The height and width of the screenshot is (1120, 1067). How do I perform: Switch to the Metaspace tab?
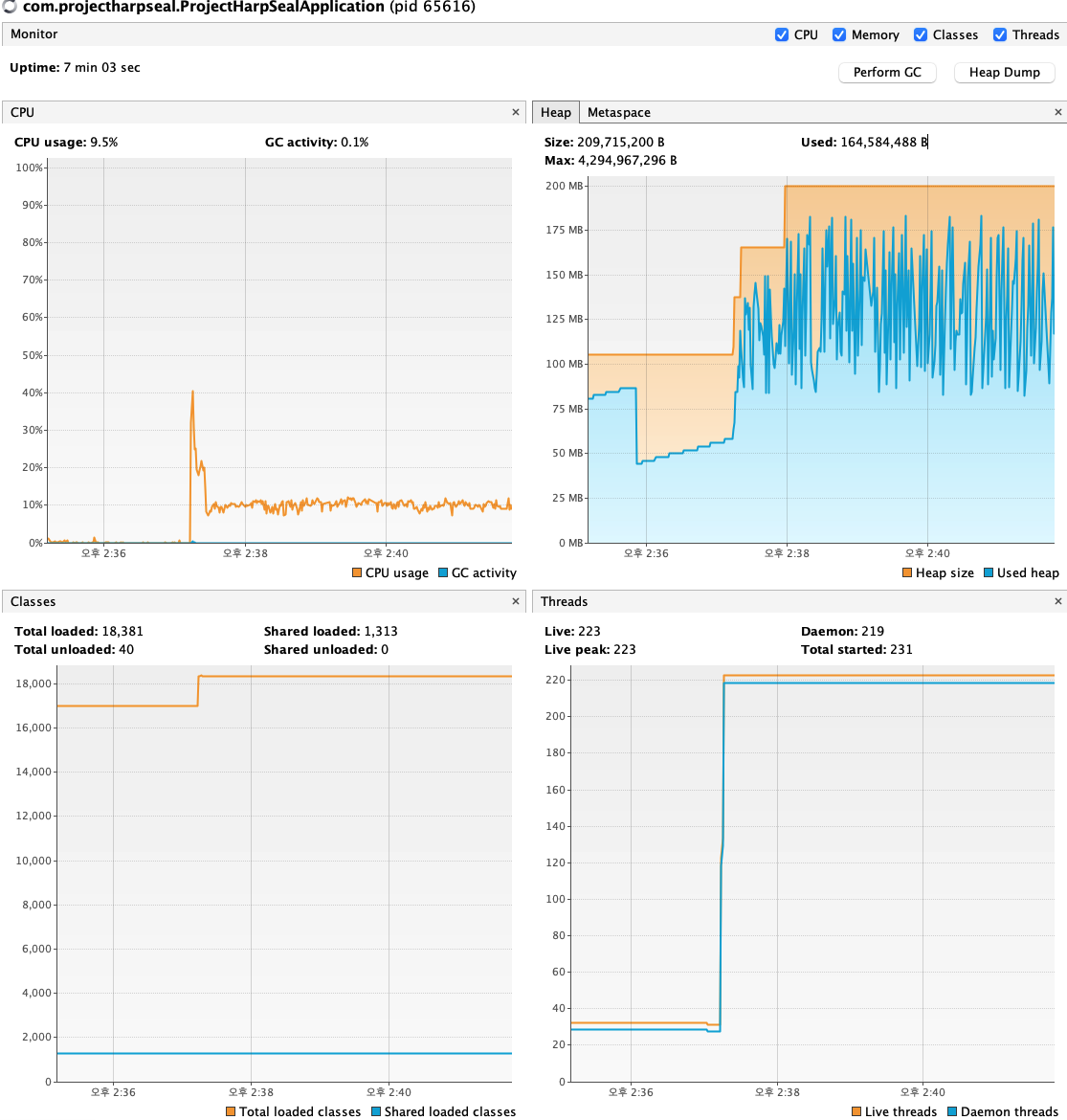click(x=618, y=112)
